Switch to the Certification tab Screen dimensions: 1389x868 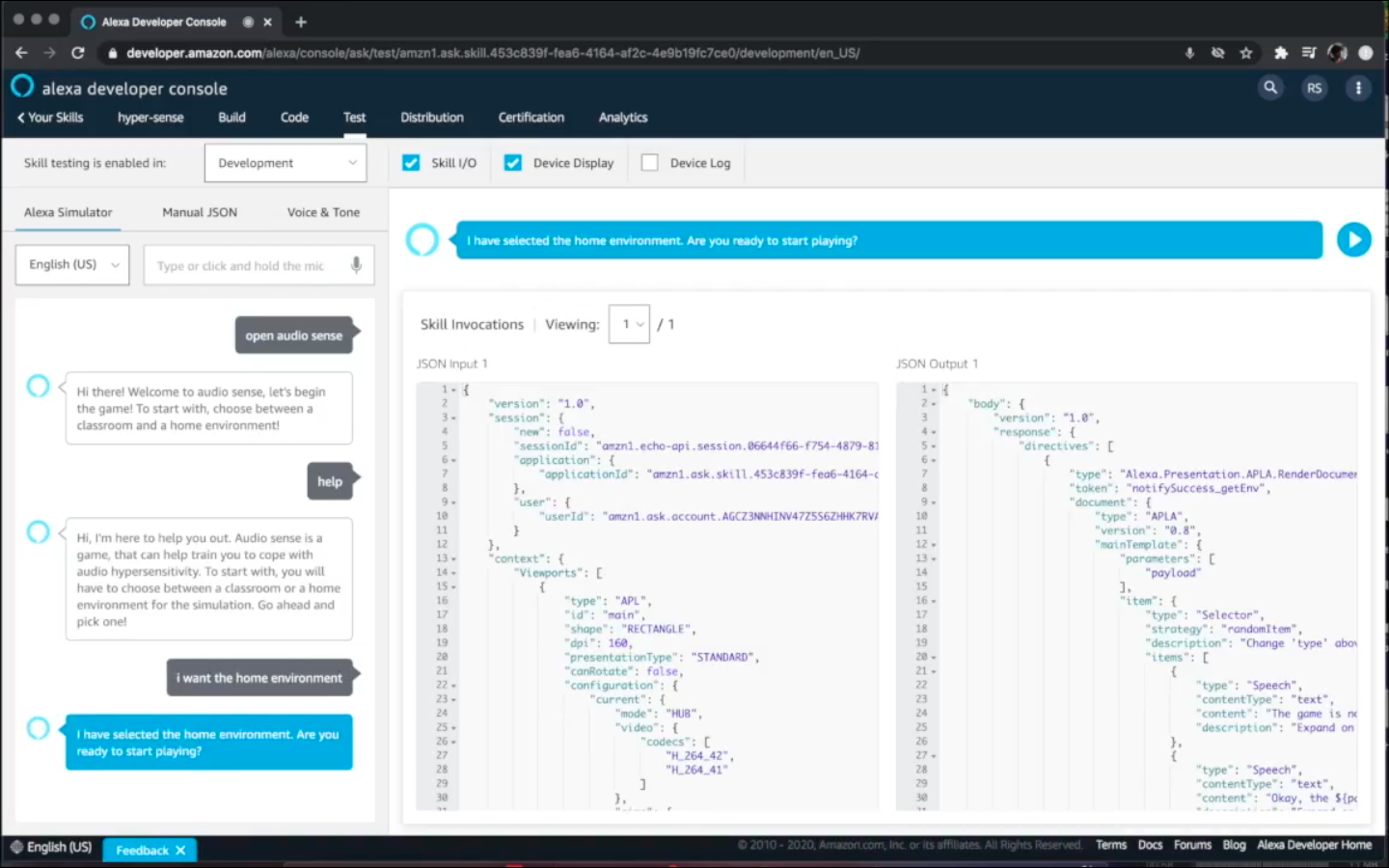coord(531,118)
